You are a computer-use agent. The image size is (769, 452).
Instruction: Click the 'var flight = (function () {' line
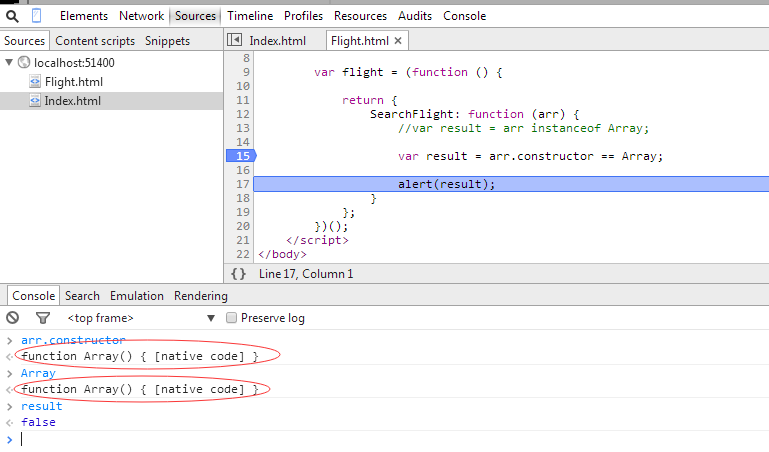coord(408,72)
